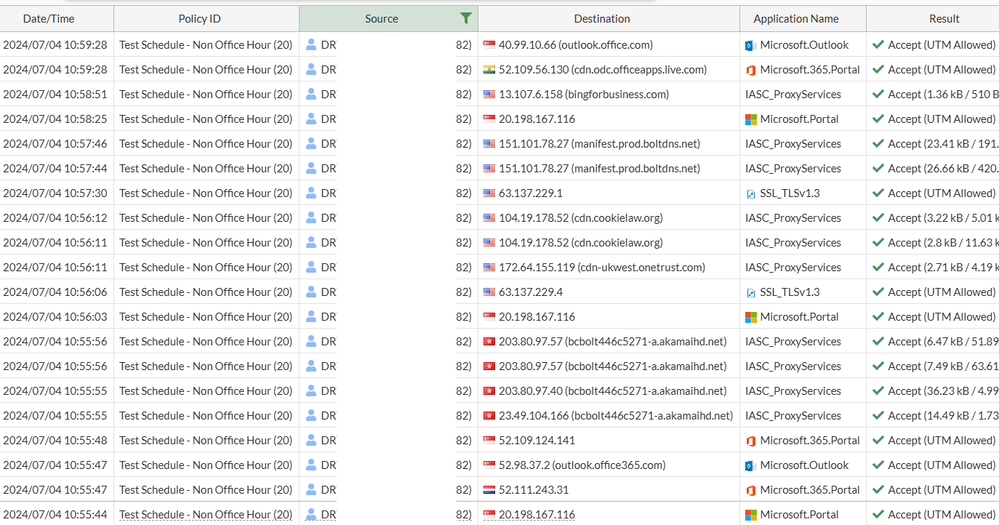Click the SSL_TLSv1.3 icon in 63.137.229.1 row

(751, 194)
